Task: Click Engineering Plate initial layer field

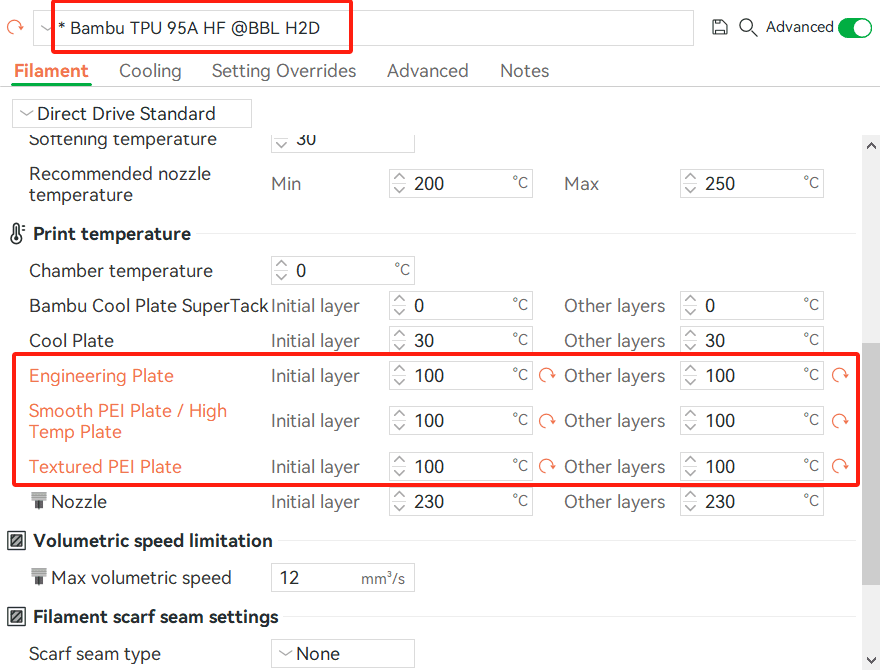Action: pyautogui.click(x=461, y=375)
